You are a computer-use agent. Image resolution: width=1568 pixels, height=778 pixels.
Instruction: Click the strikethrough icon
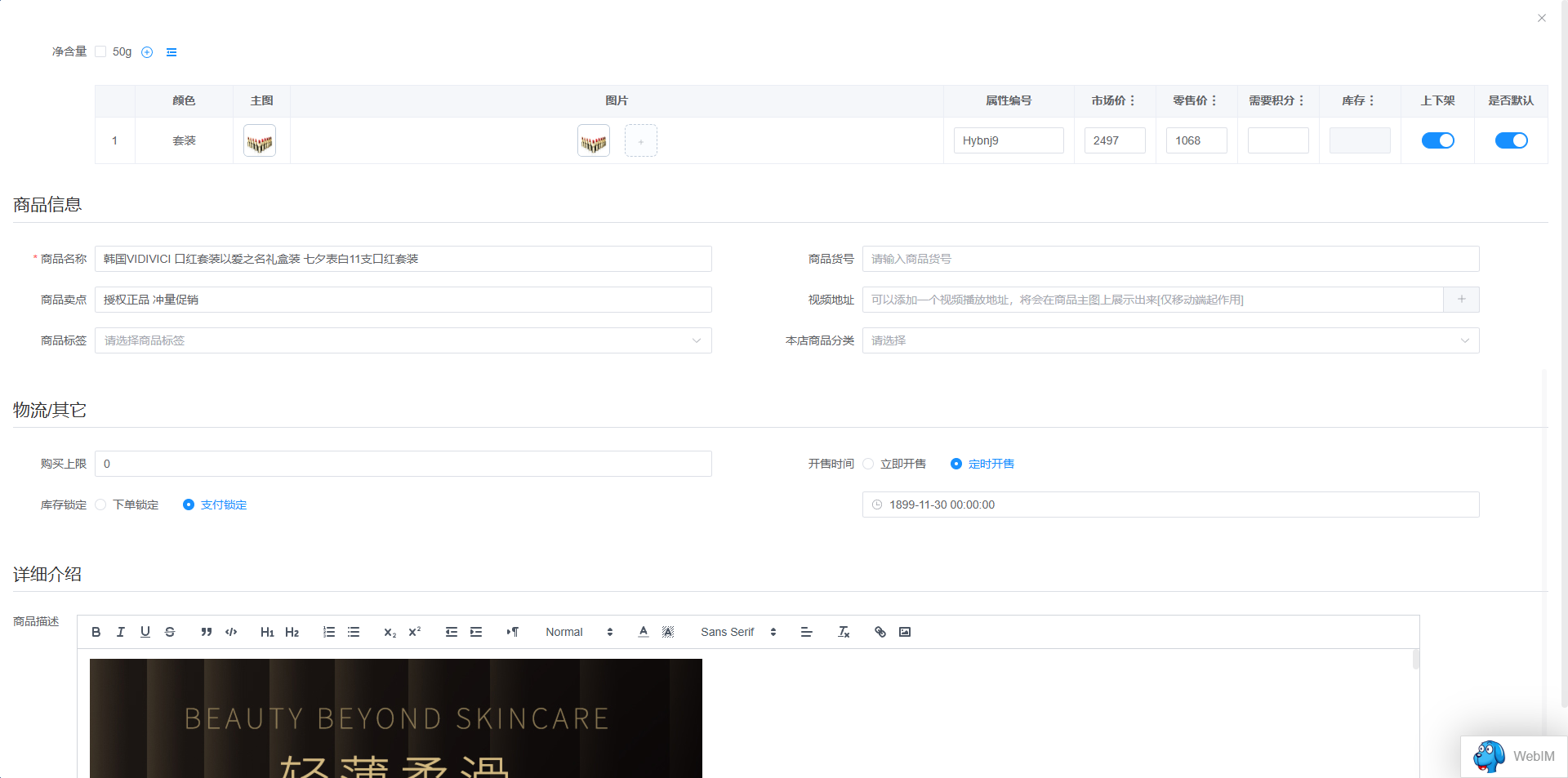pos(170,632)
